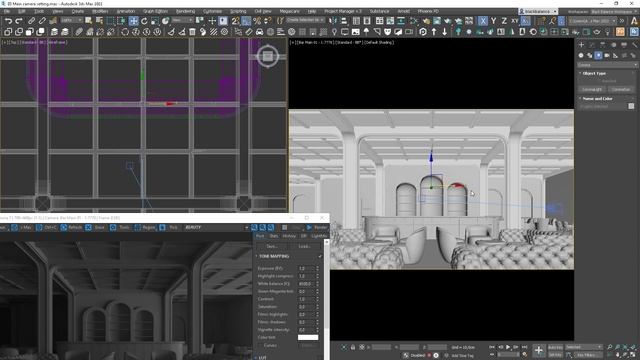The image size is (640, 360).
Task: Switch to the LightMix tab
Action: click(x=319, y=236)
